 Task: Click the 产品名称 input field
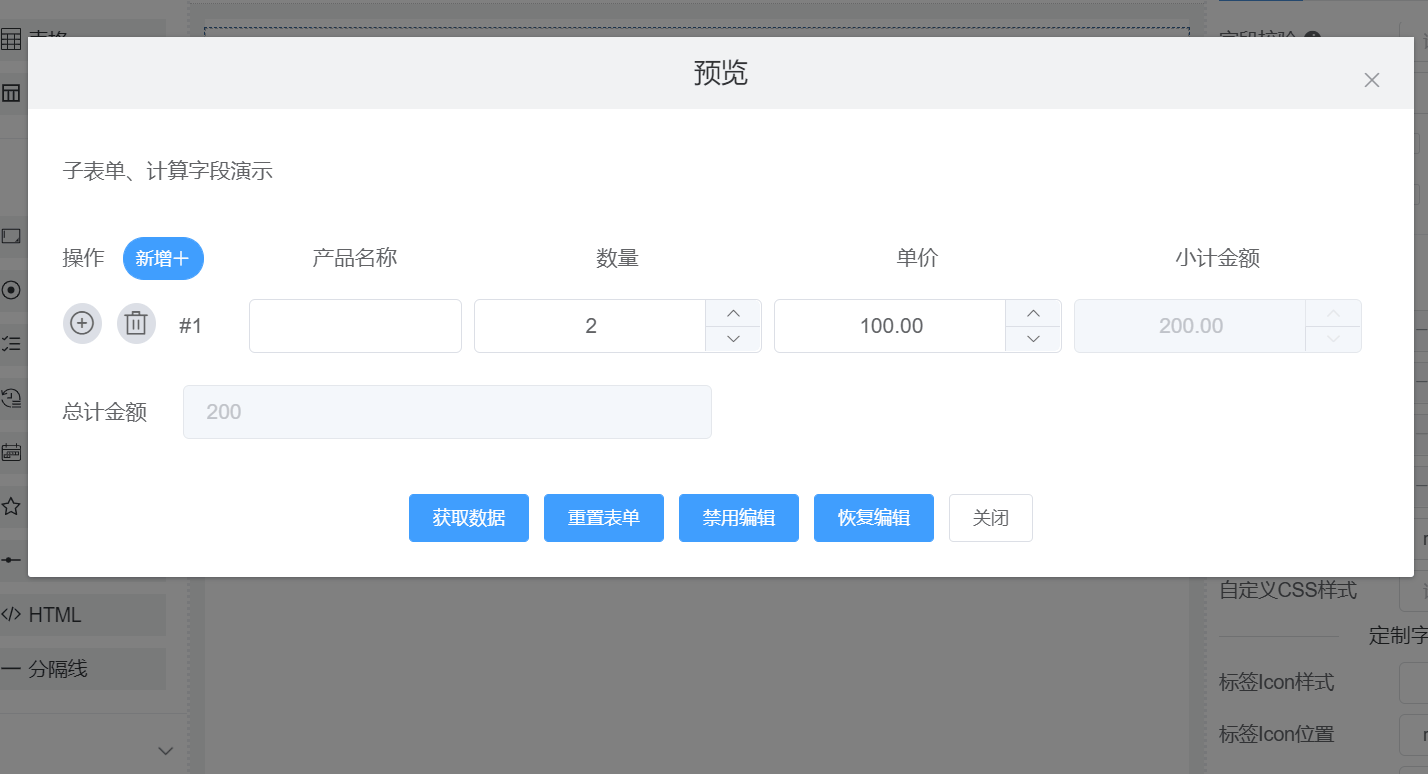point(354,325)
